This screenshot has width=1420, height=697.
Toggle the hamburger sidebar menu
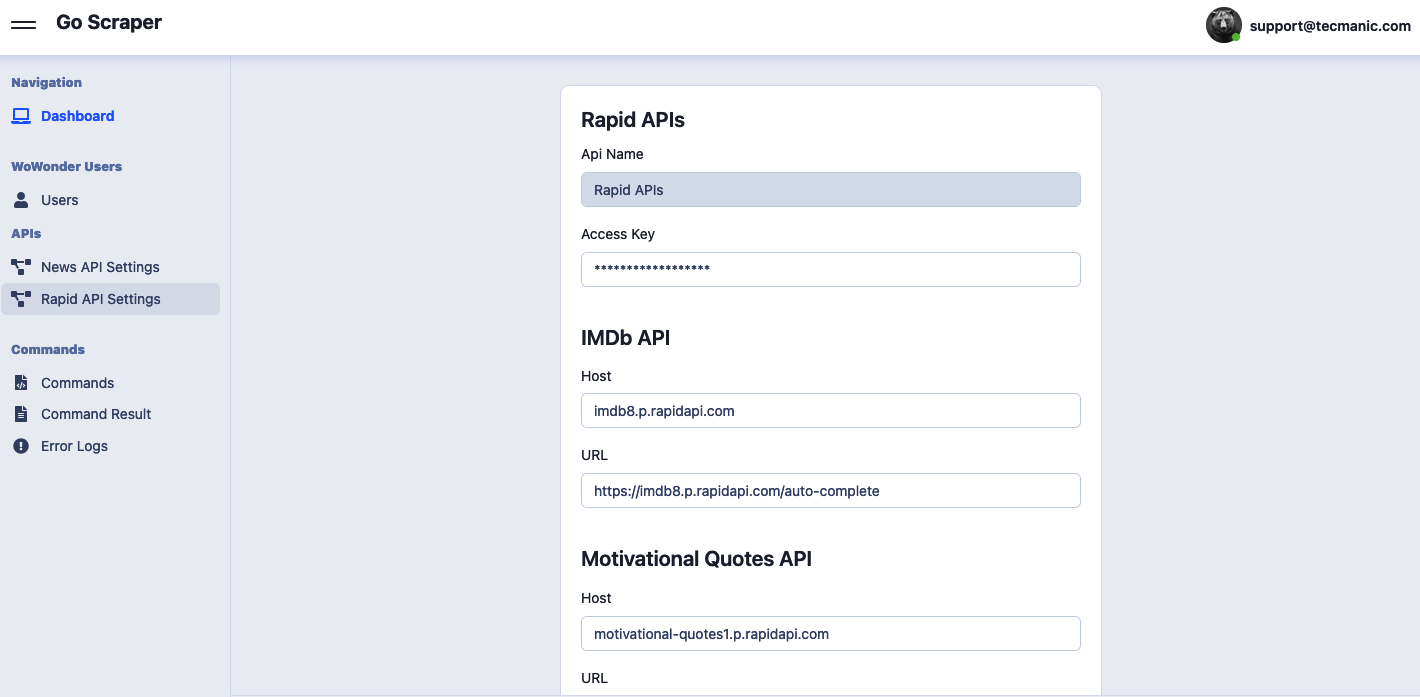23,24
